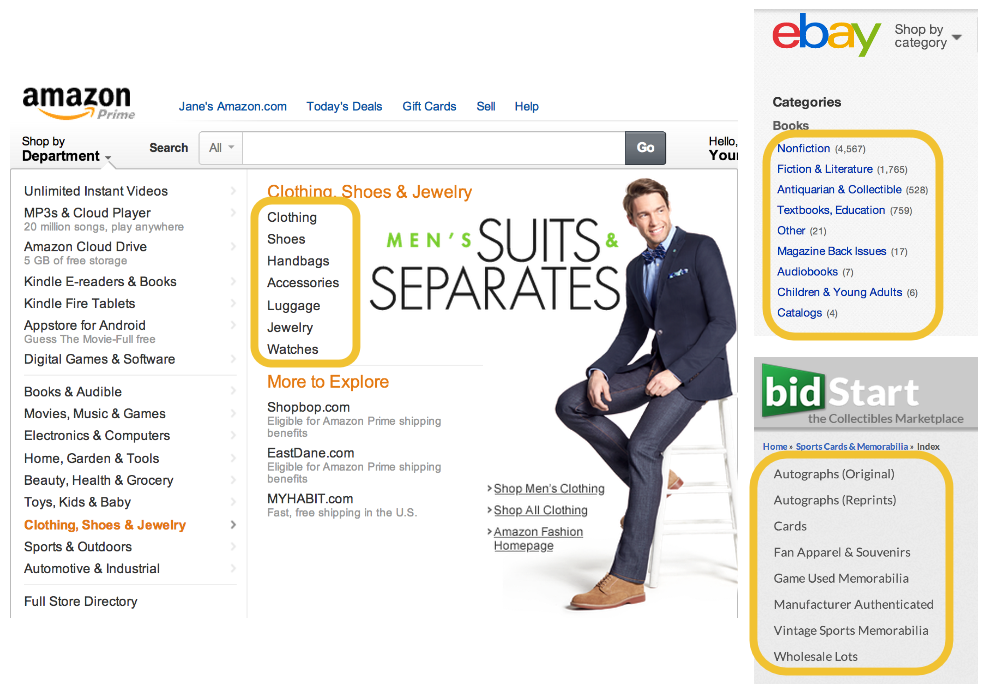Click the Amazon Prime logo
The width and height of the screenshot is (990, 697).
tap(78, 103)
